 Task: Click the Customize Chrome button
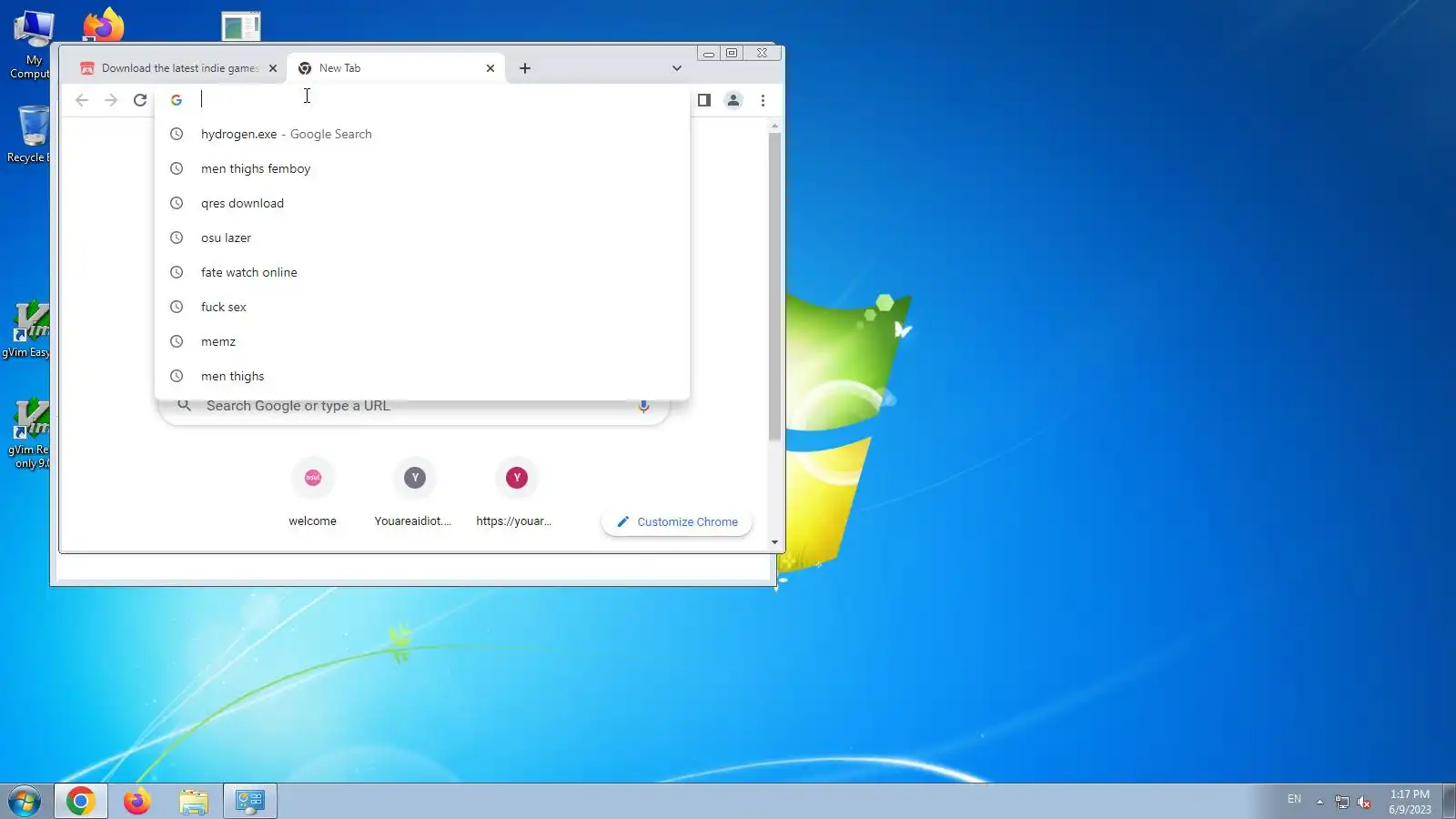point(677,522)
